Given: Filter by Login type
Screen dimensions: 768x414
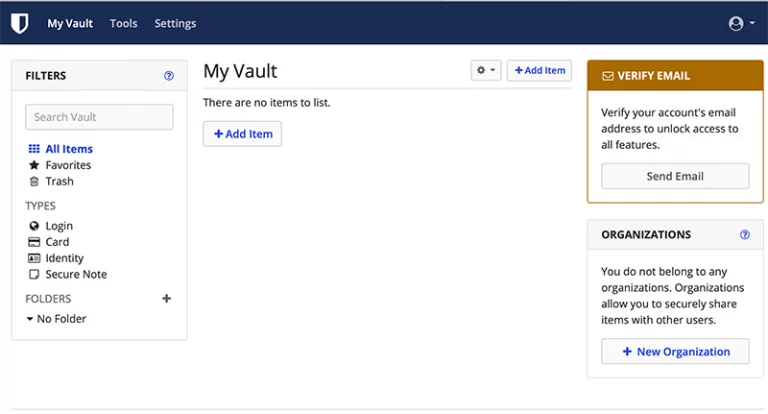Looking at the screenshot, I should (x=59, y=226).
